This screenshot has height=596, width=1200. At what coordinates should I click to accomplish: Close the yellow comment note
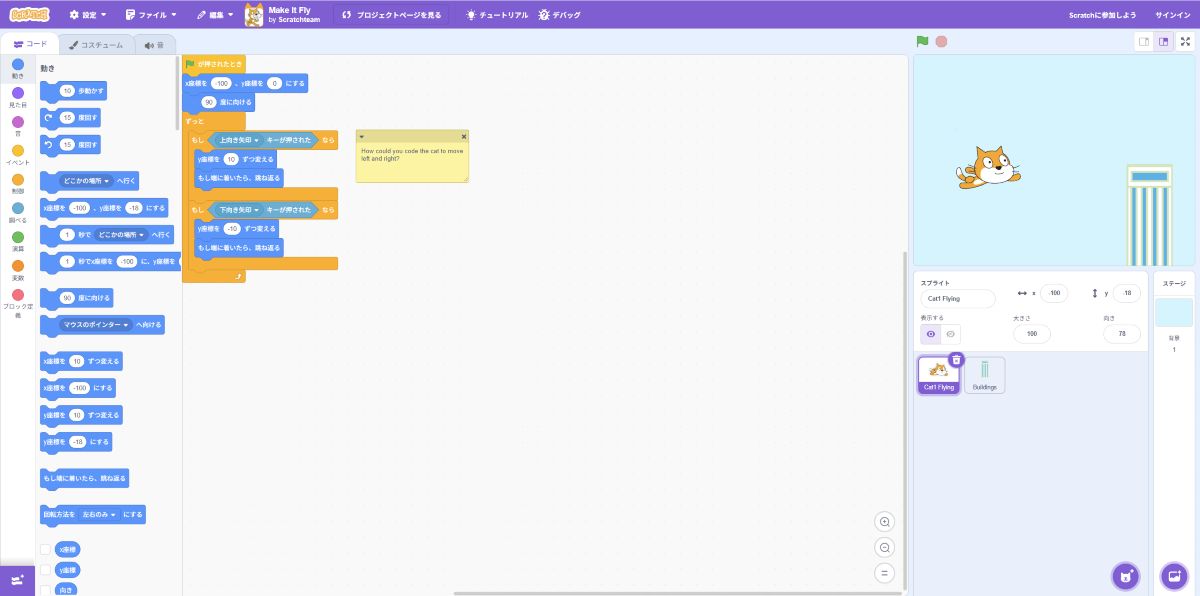(464, 136)
